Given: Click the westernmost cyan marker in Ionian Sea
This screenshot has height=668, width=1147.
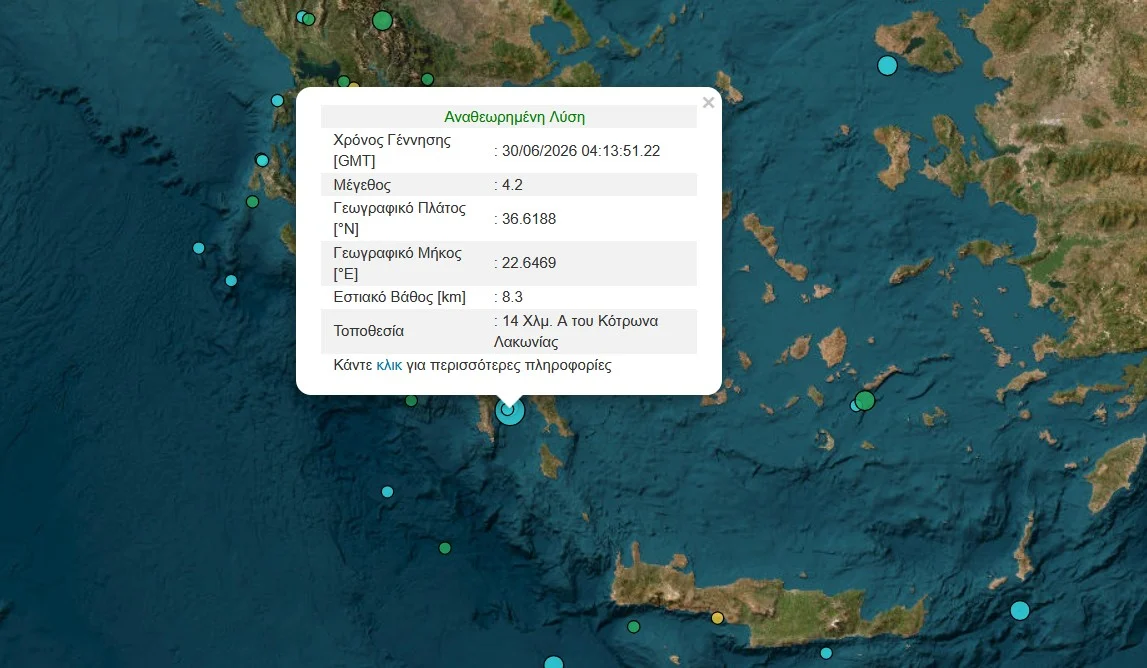Looking at the screenshot, I should 199,248.
